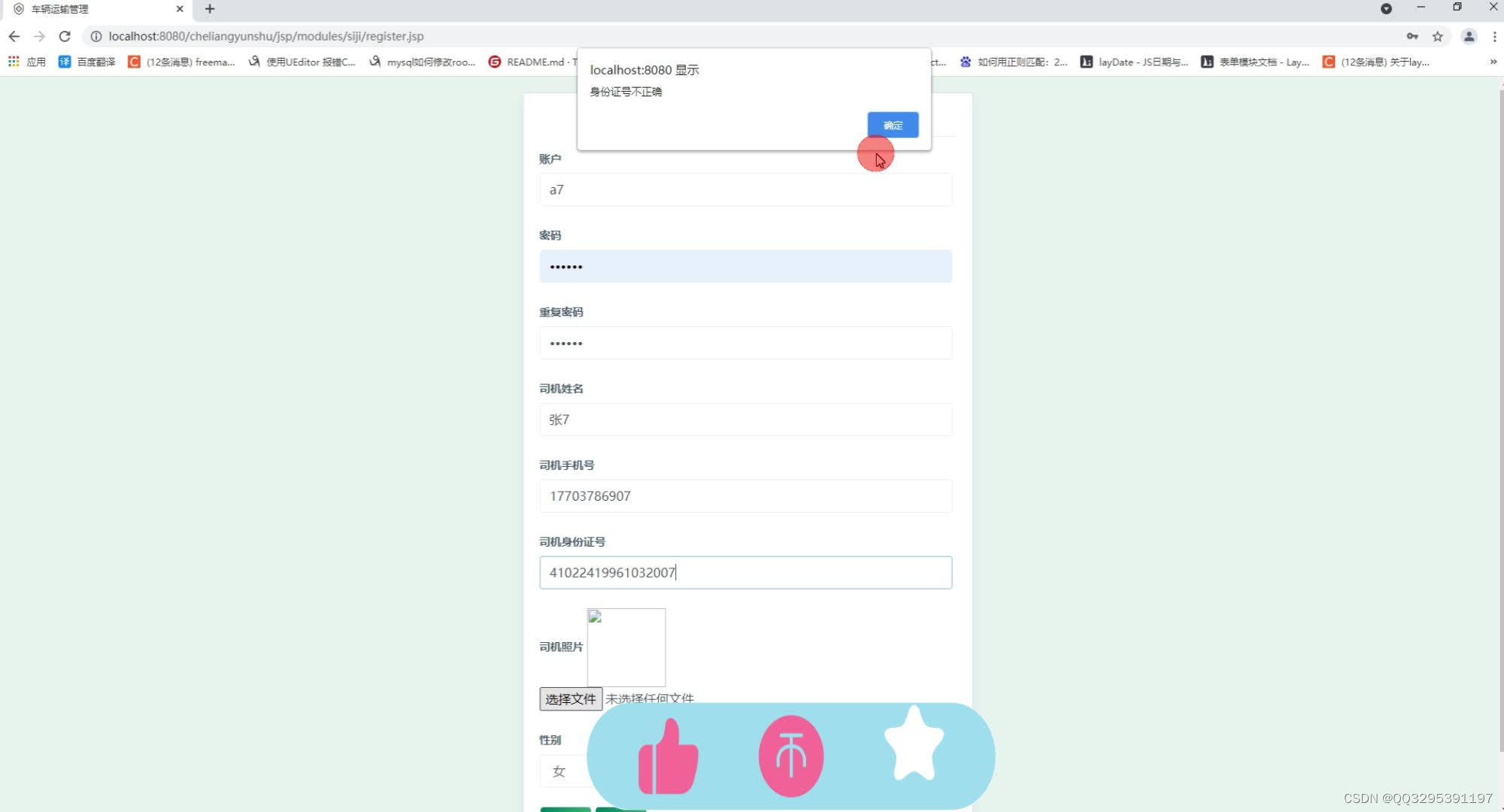The image size is (1504, 812).
Task: Click the browser forward arrow
Action: 39,36
